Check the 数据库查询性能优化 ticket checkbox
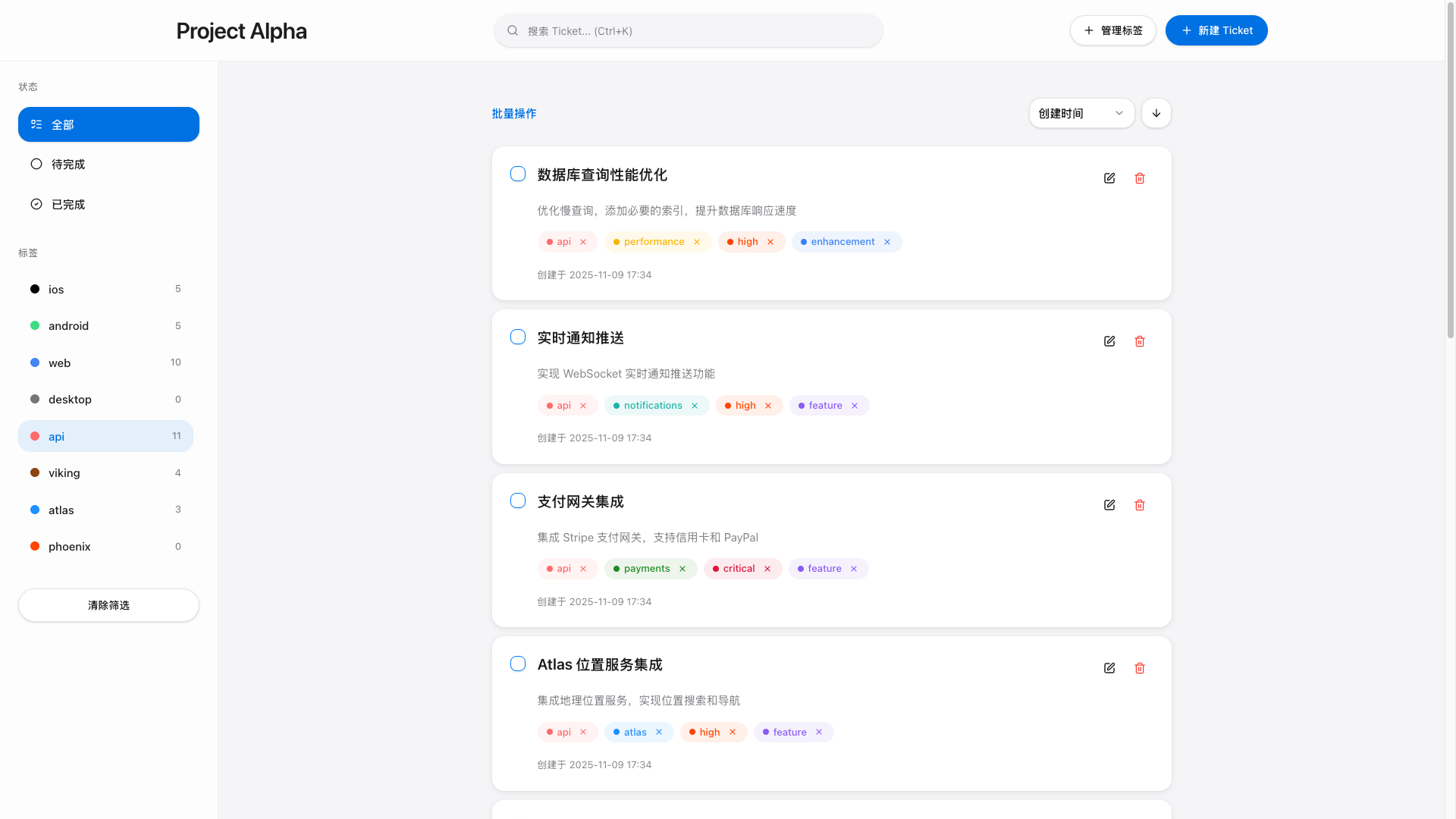Viewport: 1456px width, 819px height. pos(518,174)
